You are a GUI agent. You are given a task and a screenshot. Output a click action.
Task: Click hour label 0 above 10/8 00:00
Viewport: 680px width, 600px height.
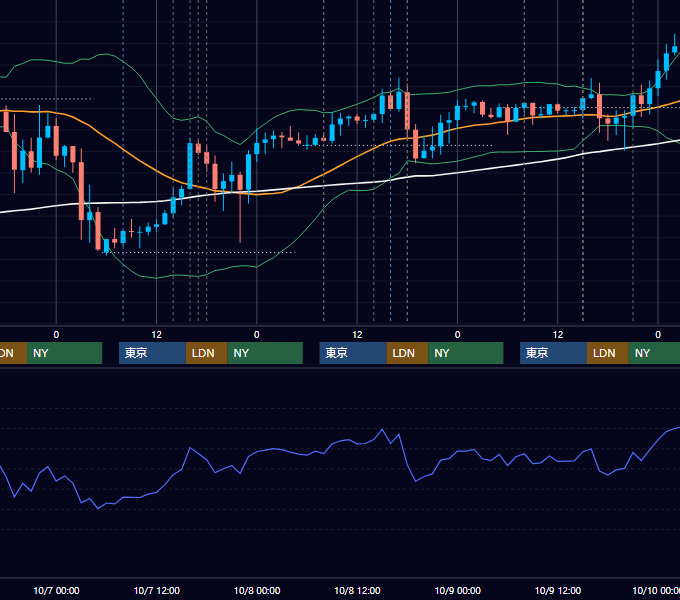pos(257,335)
